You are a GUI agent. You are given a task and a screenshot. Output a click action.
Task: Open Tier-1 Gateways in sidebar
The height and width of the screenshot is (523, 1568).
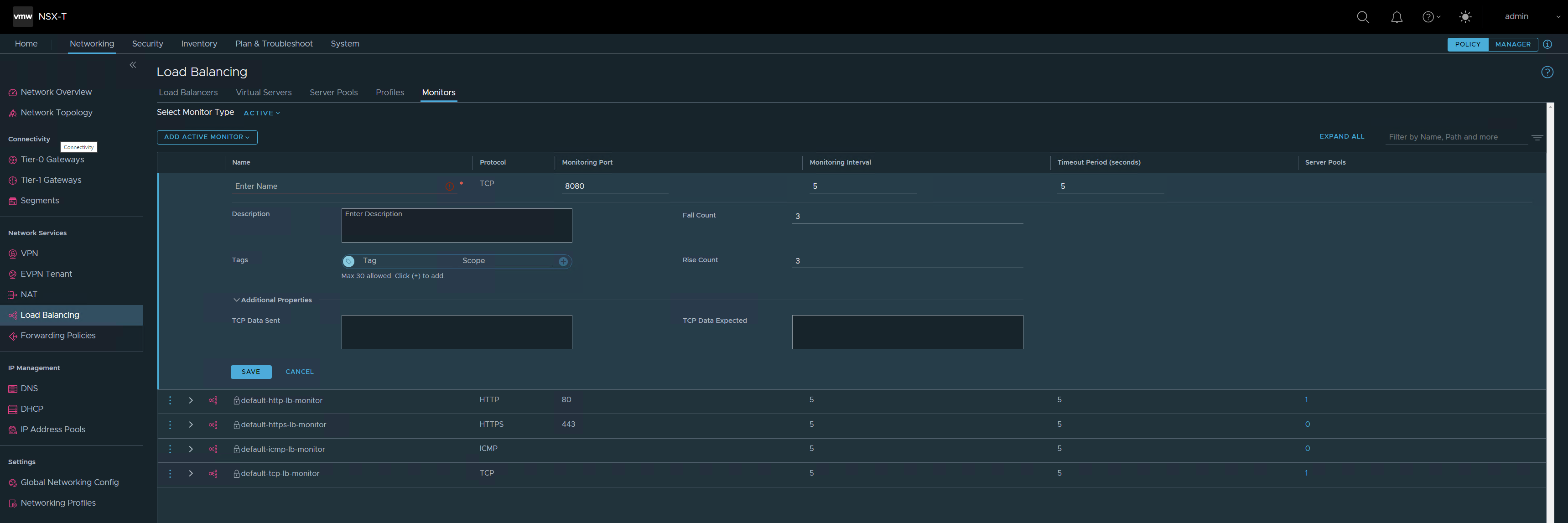(x=51, y=180)
